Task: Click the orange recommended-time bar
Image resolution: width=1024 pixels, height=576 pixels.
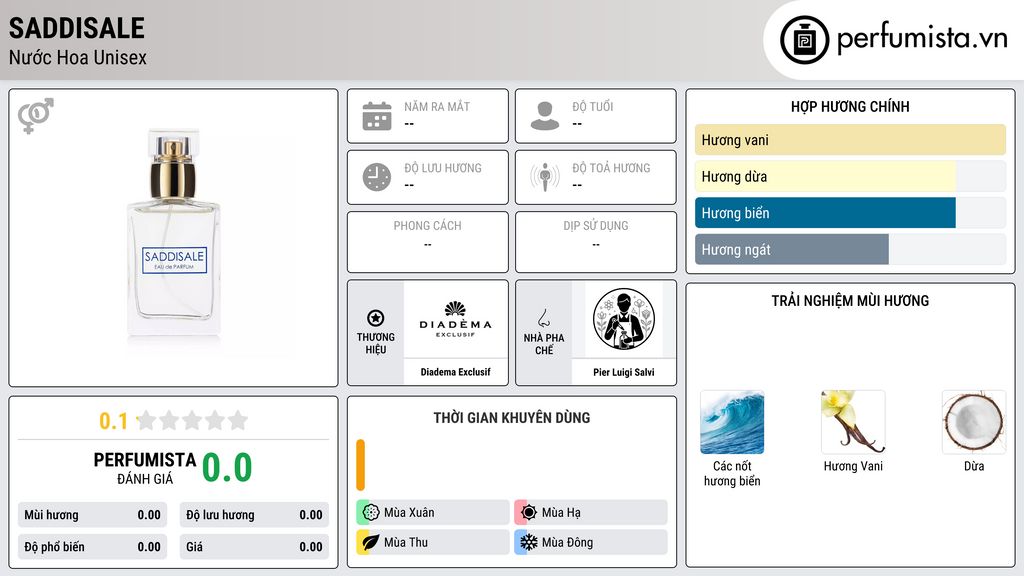Action: tap(360, 465)
